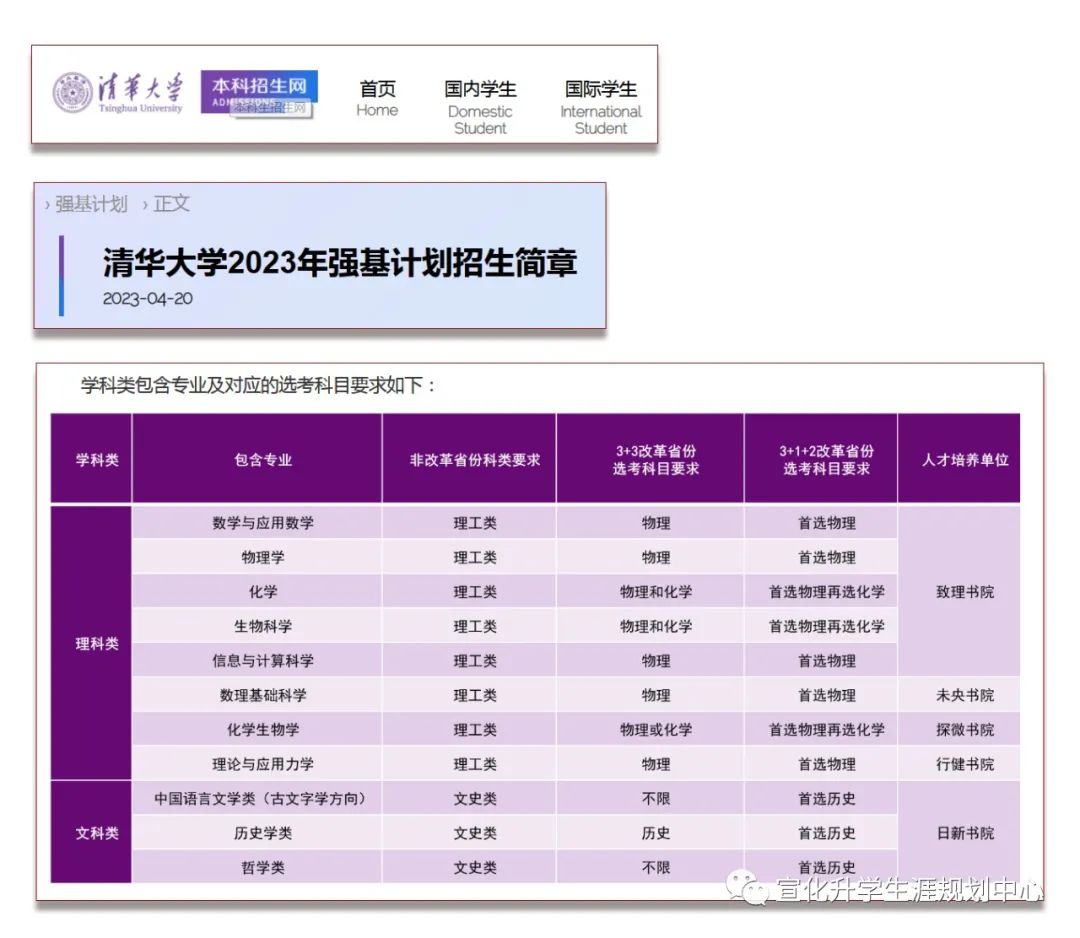Follow the 强基计划 breadcrumb link
Screen dimensions: 1080x938
point(91,204)
